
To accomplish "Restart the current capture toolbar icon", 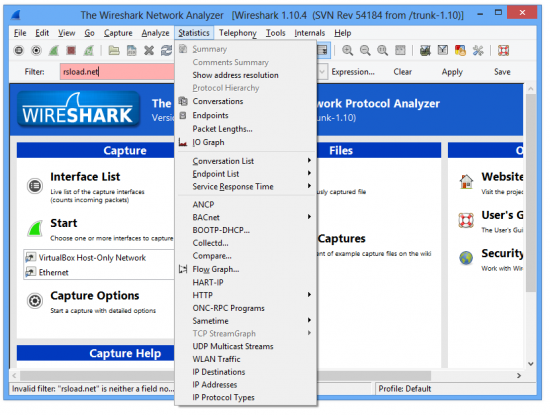I will pos(89,51).
